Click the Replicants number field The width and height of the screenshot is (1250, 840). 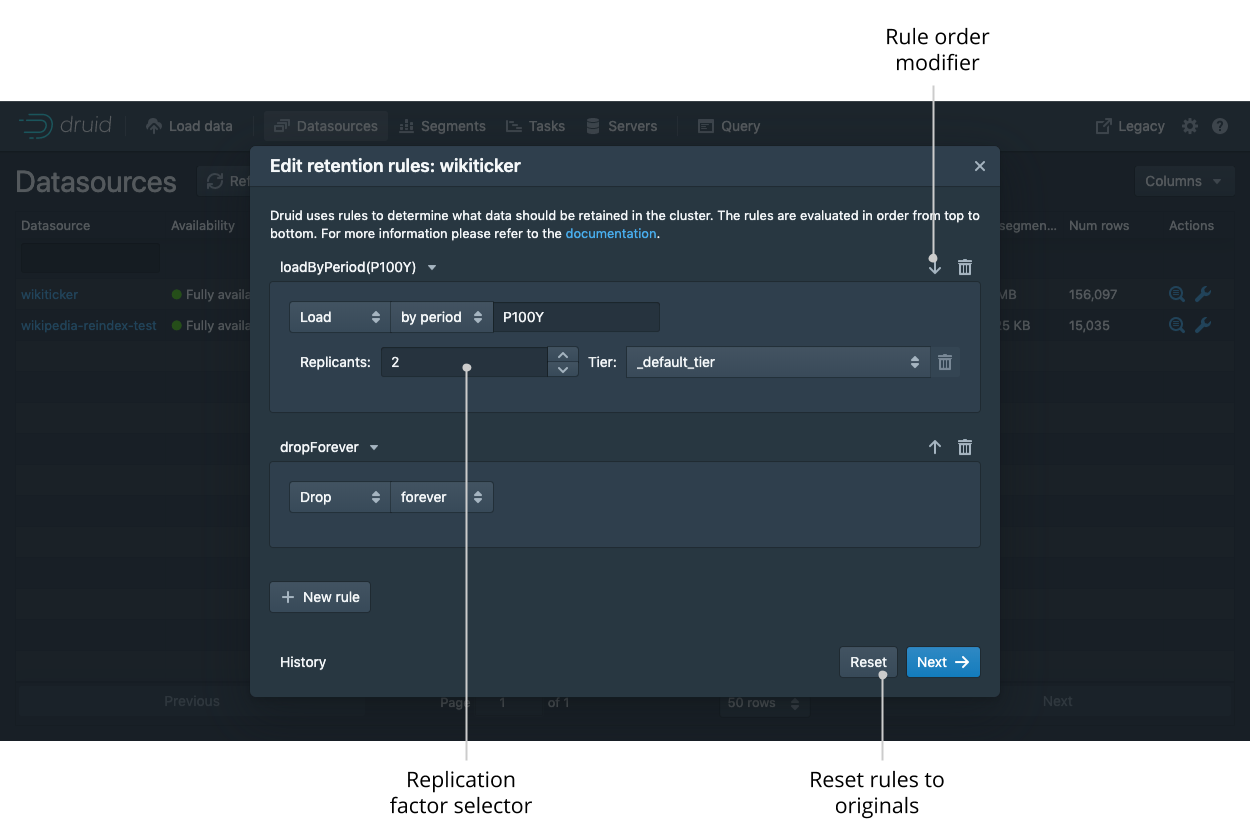click(x=464, y=362)
